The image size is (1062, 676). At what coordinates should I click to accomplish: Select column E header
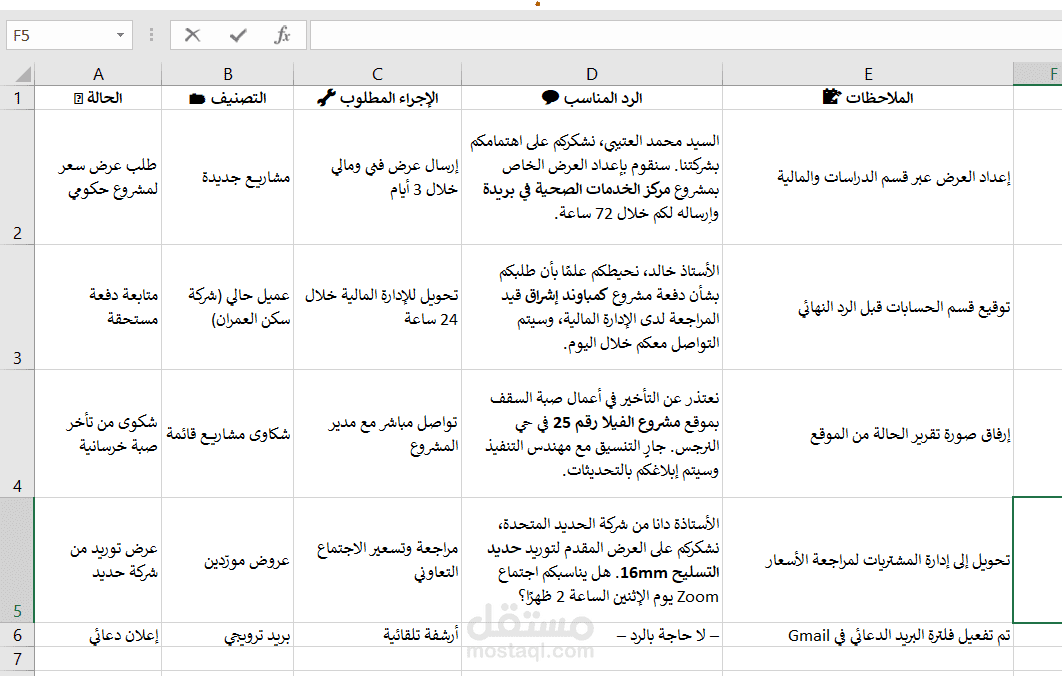[x=868, y=74]
